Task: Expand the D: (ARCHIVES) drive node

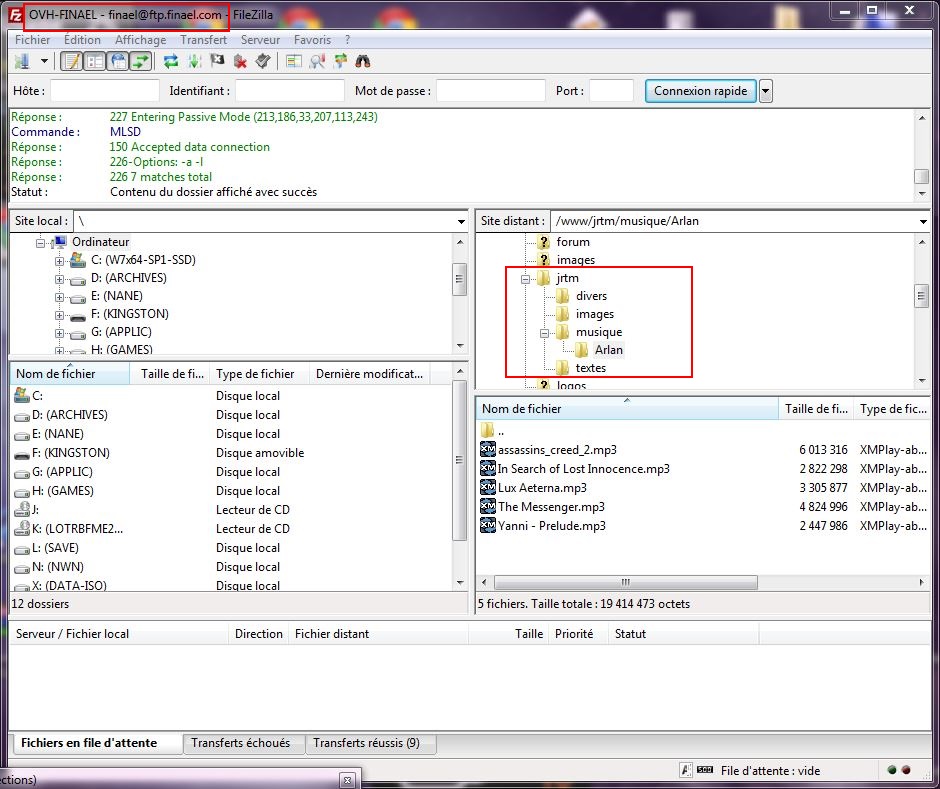Action: (60, 278)
